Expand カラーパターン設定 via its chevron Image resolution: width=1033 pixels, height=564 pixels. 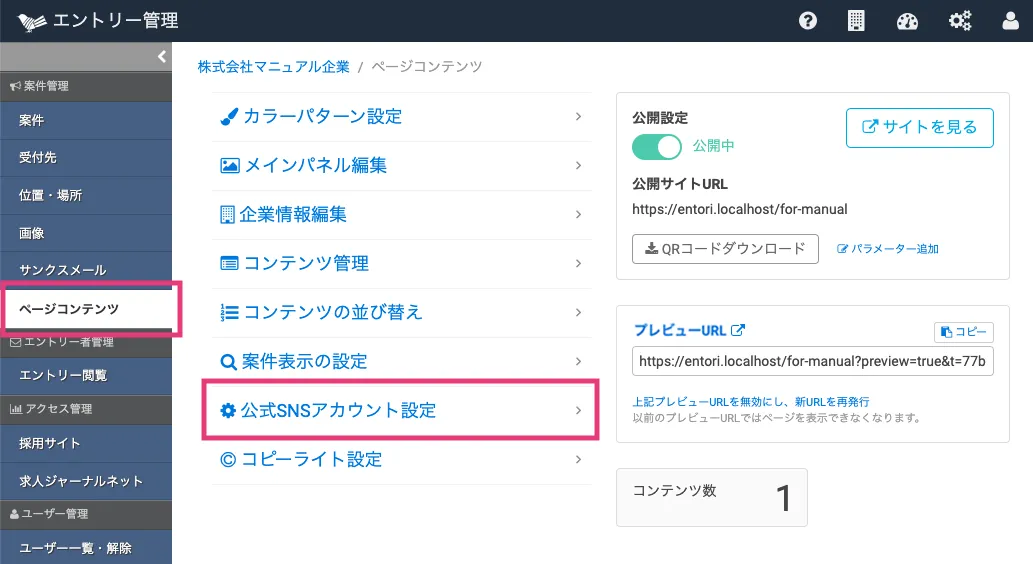pos(578,117)
